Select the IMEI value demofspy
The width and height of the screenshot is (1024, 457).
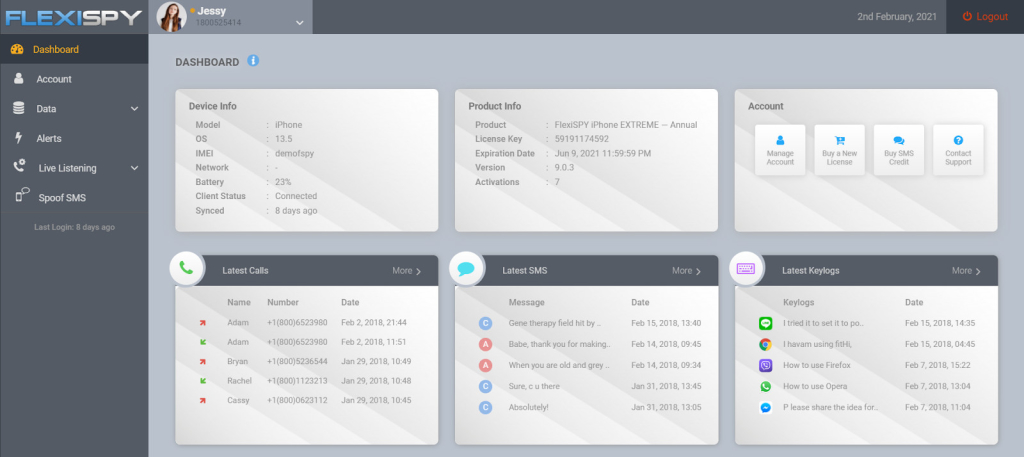293,153
